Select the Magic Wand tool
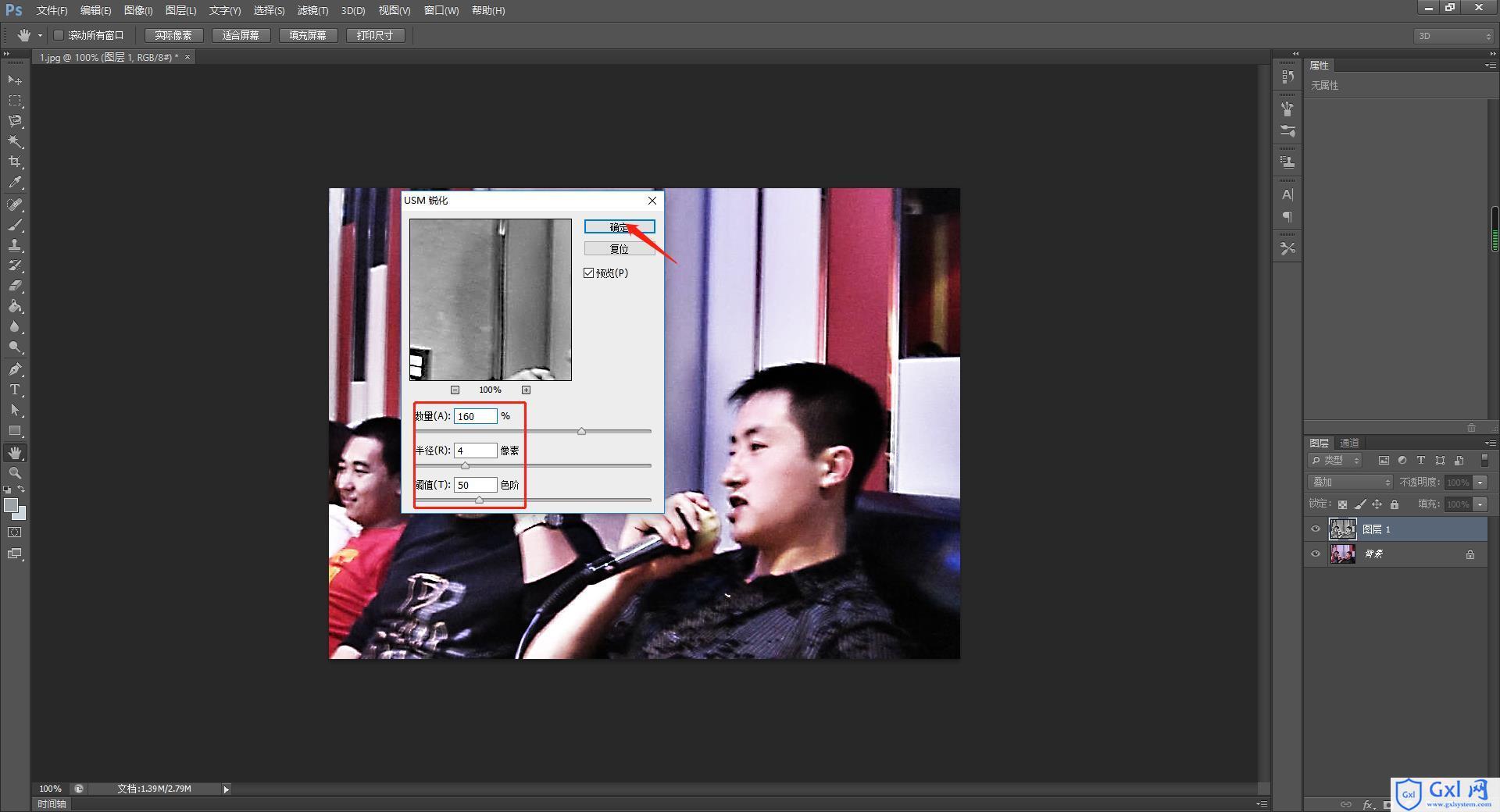Viewport: 1500px width, 812px height. 15,141
